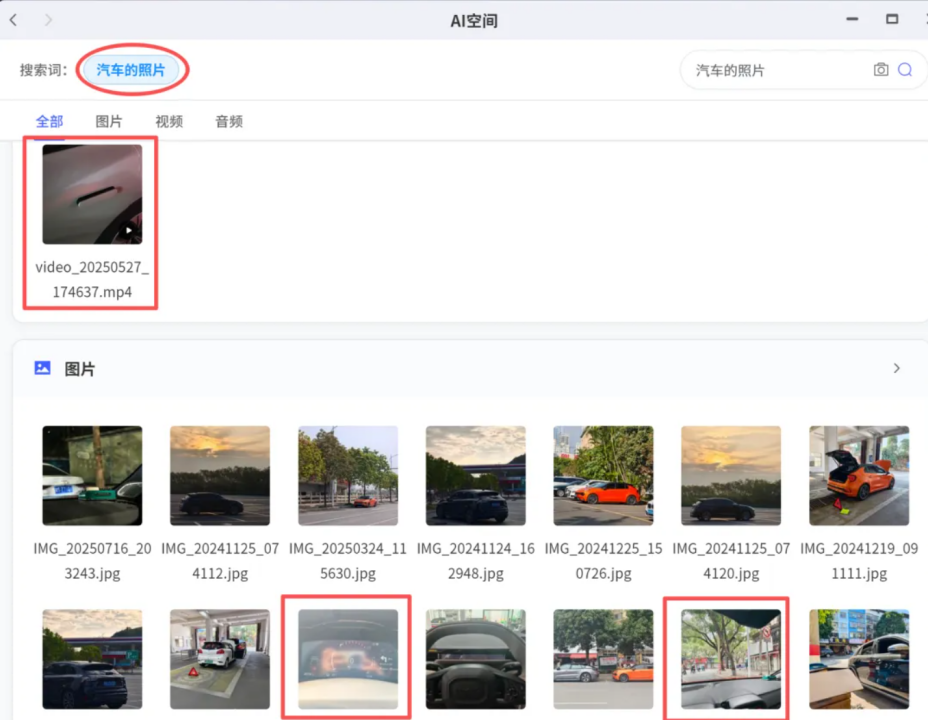Open the 视频 tab
The image size is (928, 720).
point(169,121)
